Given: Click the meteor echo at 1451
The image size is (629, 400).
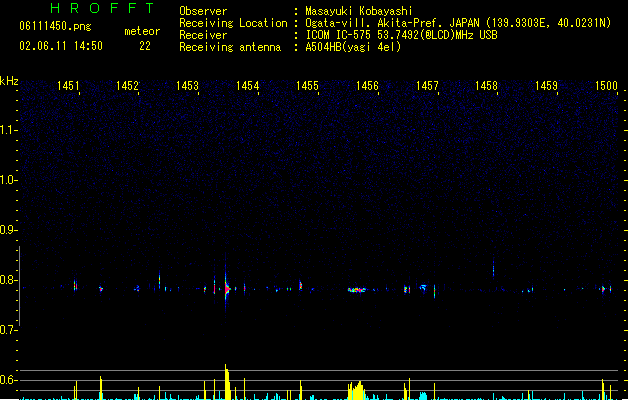Looking at the screenshot, I should coord(75,286).
